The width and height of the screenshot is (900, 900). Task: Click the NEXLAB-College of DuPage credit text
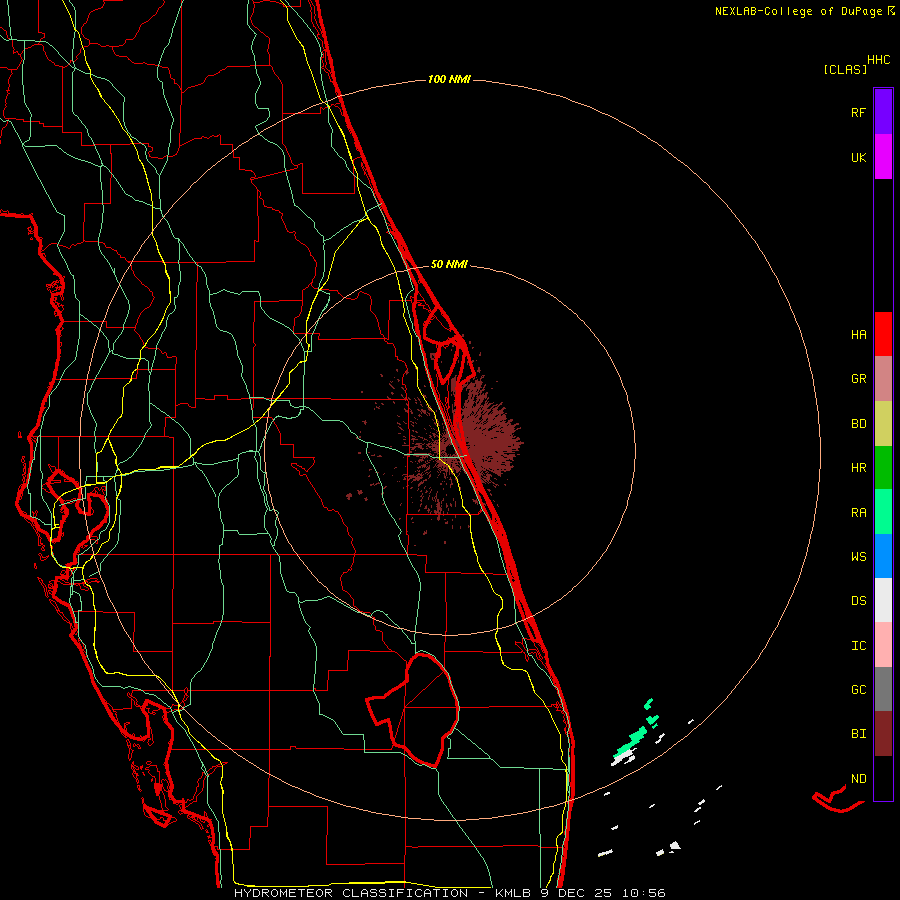798,11
